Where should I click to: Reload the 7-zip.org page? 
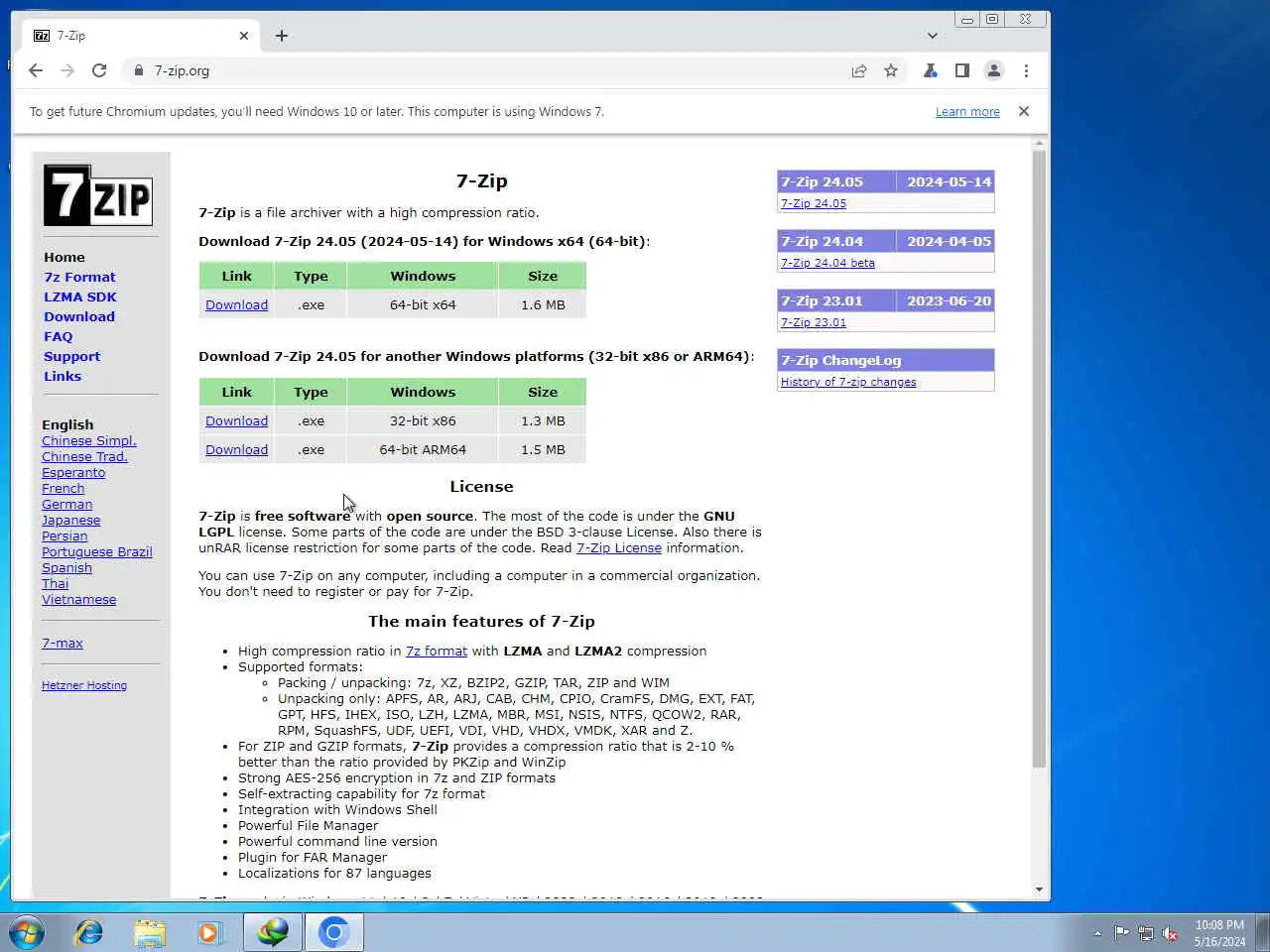click(x=99, y=70)
